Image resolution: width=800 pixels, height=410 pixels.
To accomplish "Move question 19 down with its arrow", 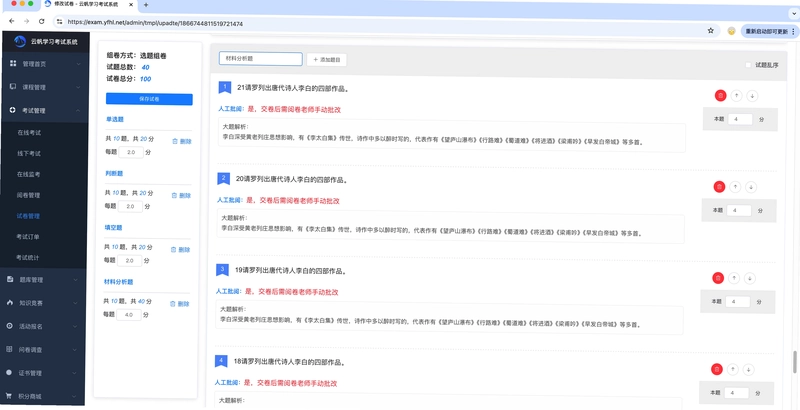I will [x=749, y=278].
